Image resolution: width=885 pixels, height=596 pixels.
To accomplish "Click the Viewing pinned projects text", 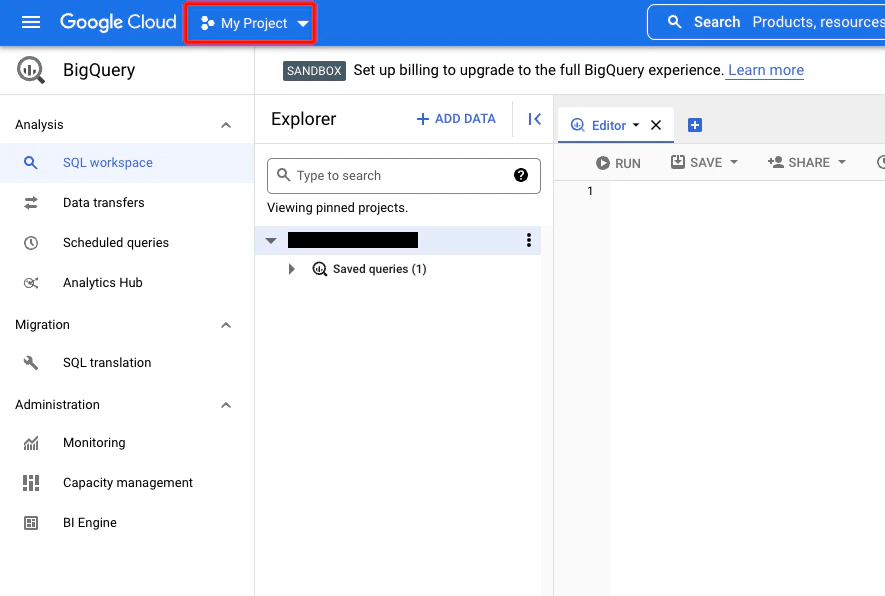I will tap(338, 208).
